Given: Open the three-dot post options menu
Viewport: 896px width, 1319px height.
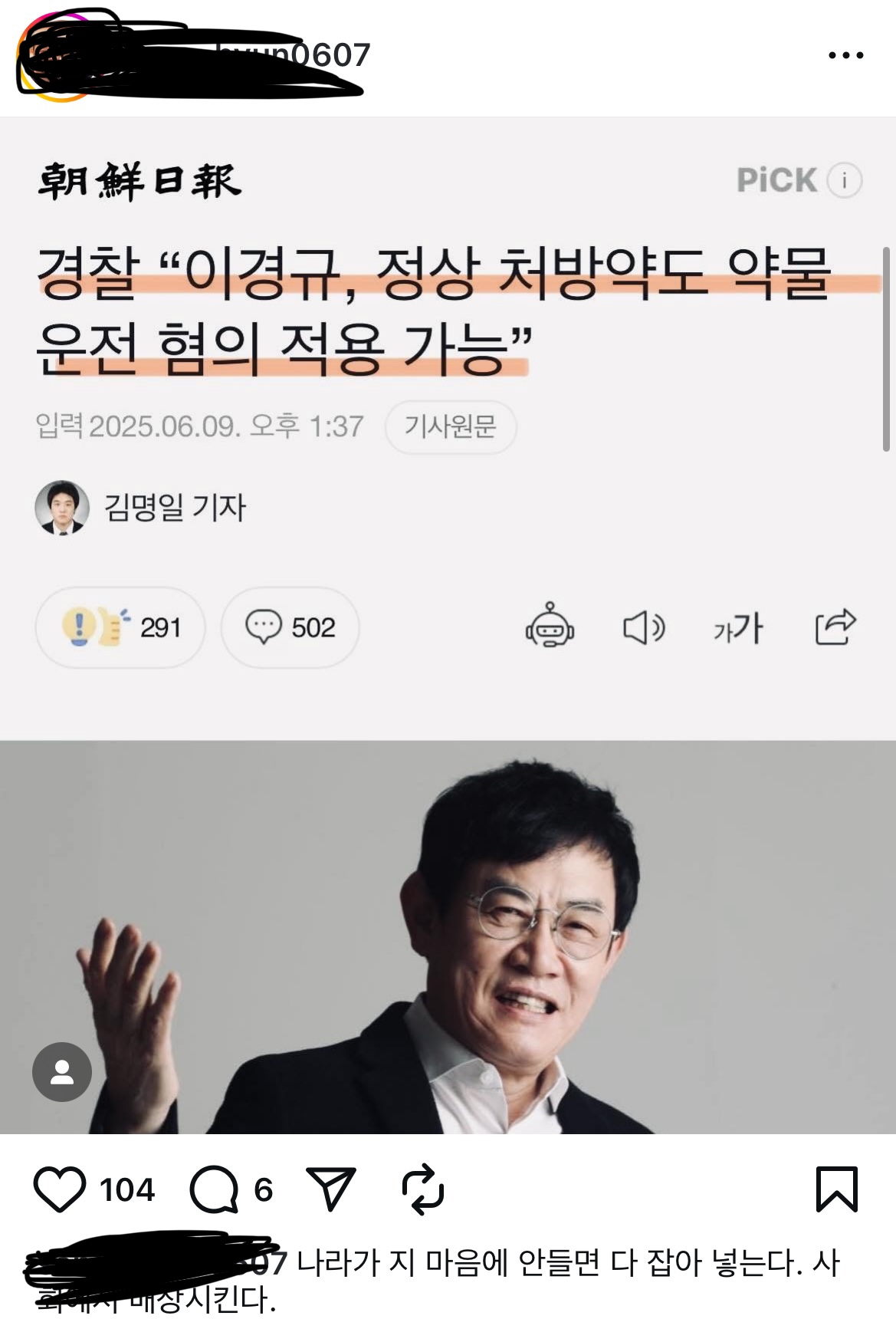Looking at the screenshot, I should pos(846,55).
